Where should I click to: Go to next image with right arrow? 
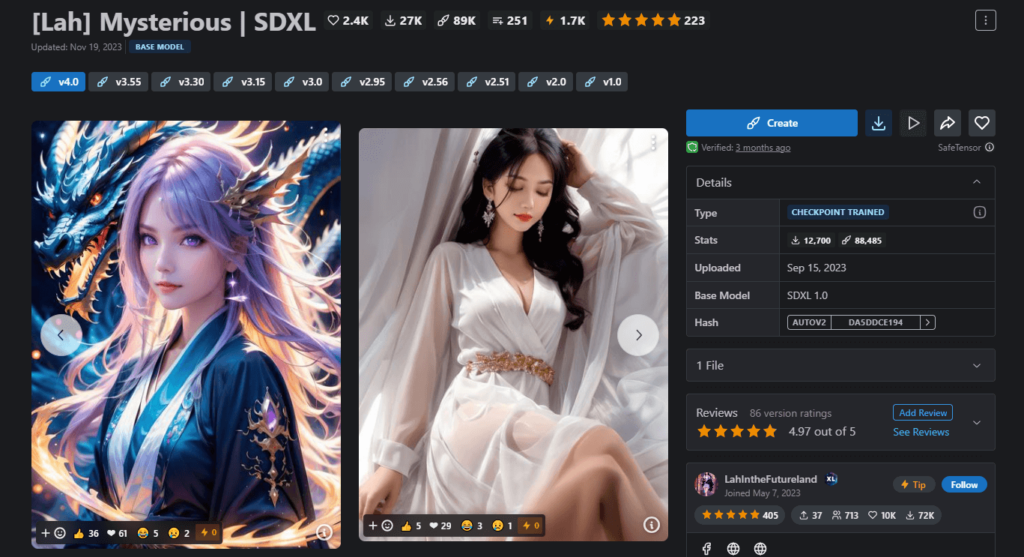(637, 335)
